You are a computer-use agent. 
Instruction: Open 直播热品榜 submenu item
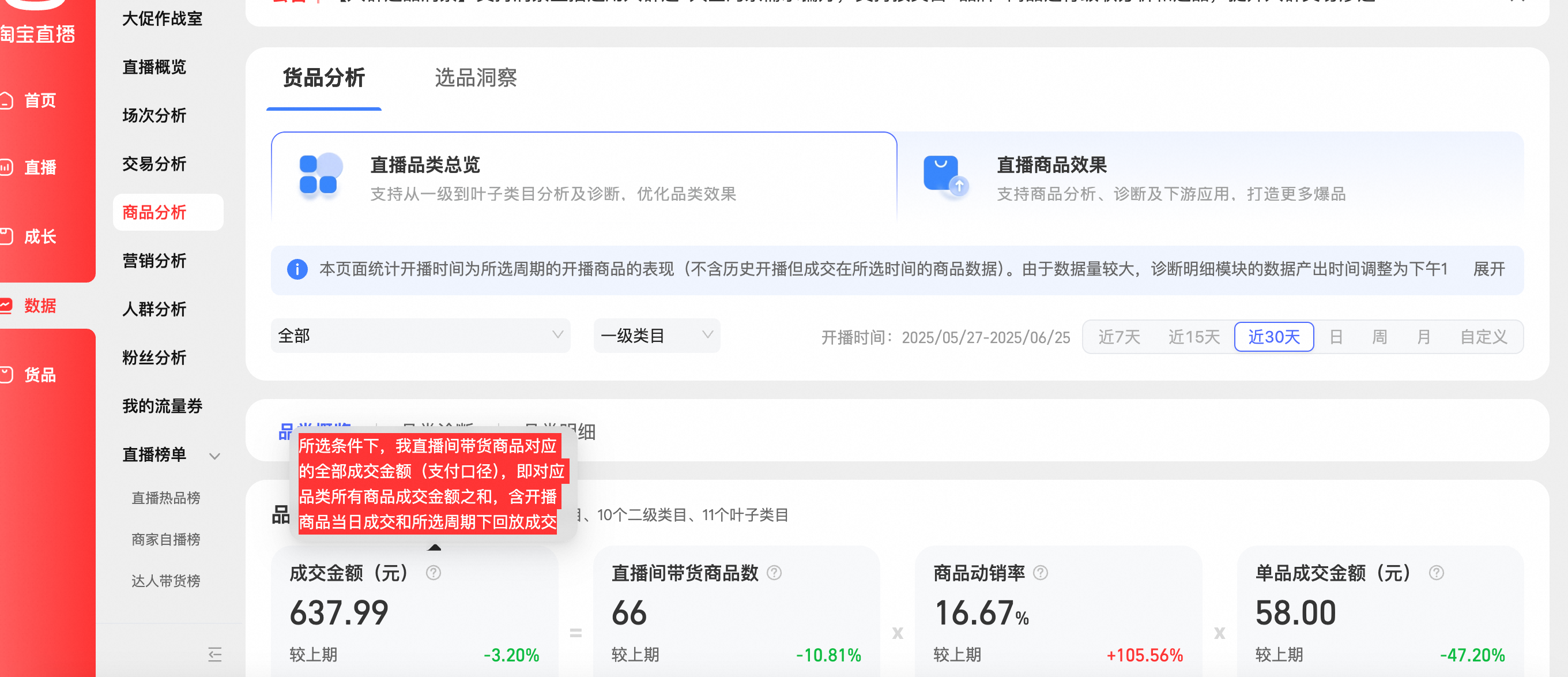coord(165,498)
